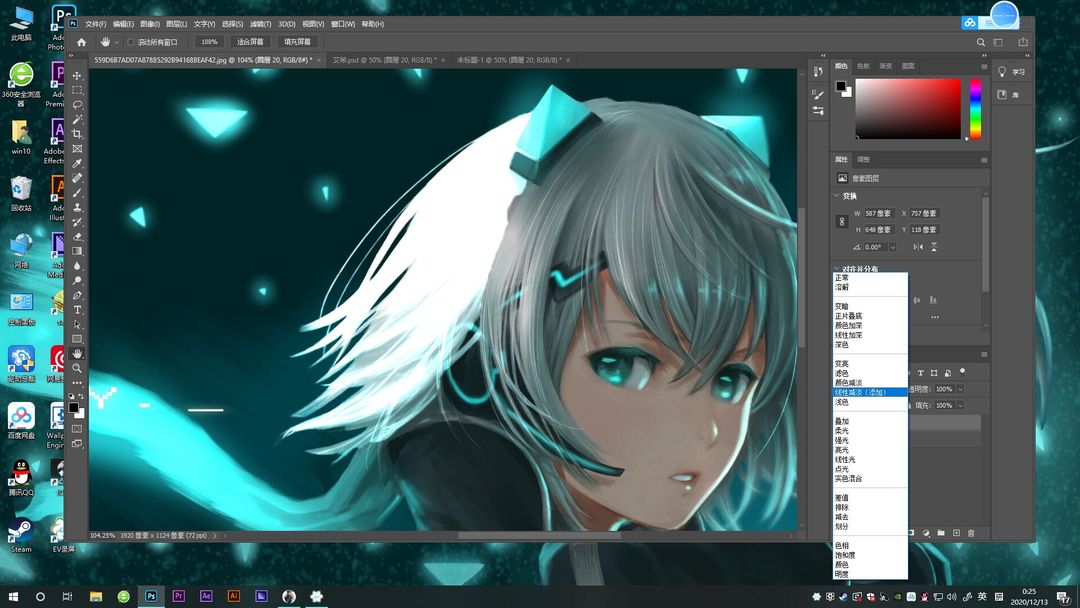
Task: Click the share icon at top right
Action: point(1023,42)
